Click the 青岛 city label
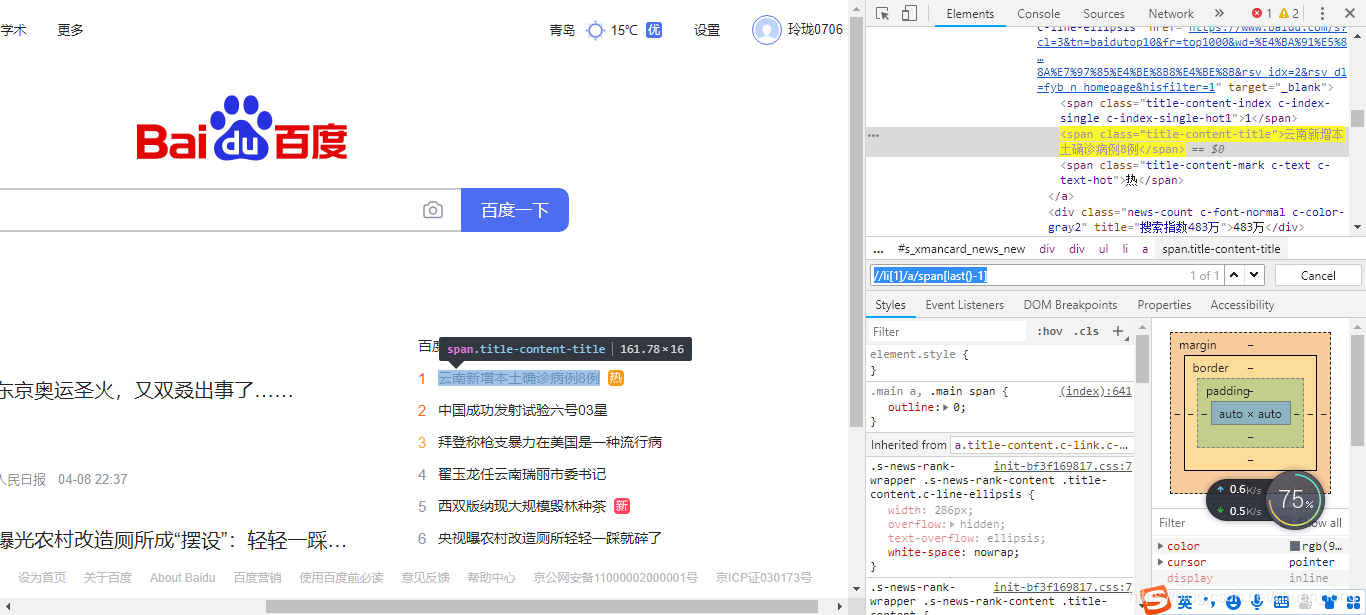The height and width of the screenshot is (615, 1366). (x=562, y=30)
